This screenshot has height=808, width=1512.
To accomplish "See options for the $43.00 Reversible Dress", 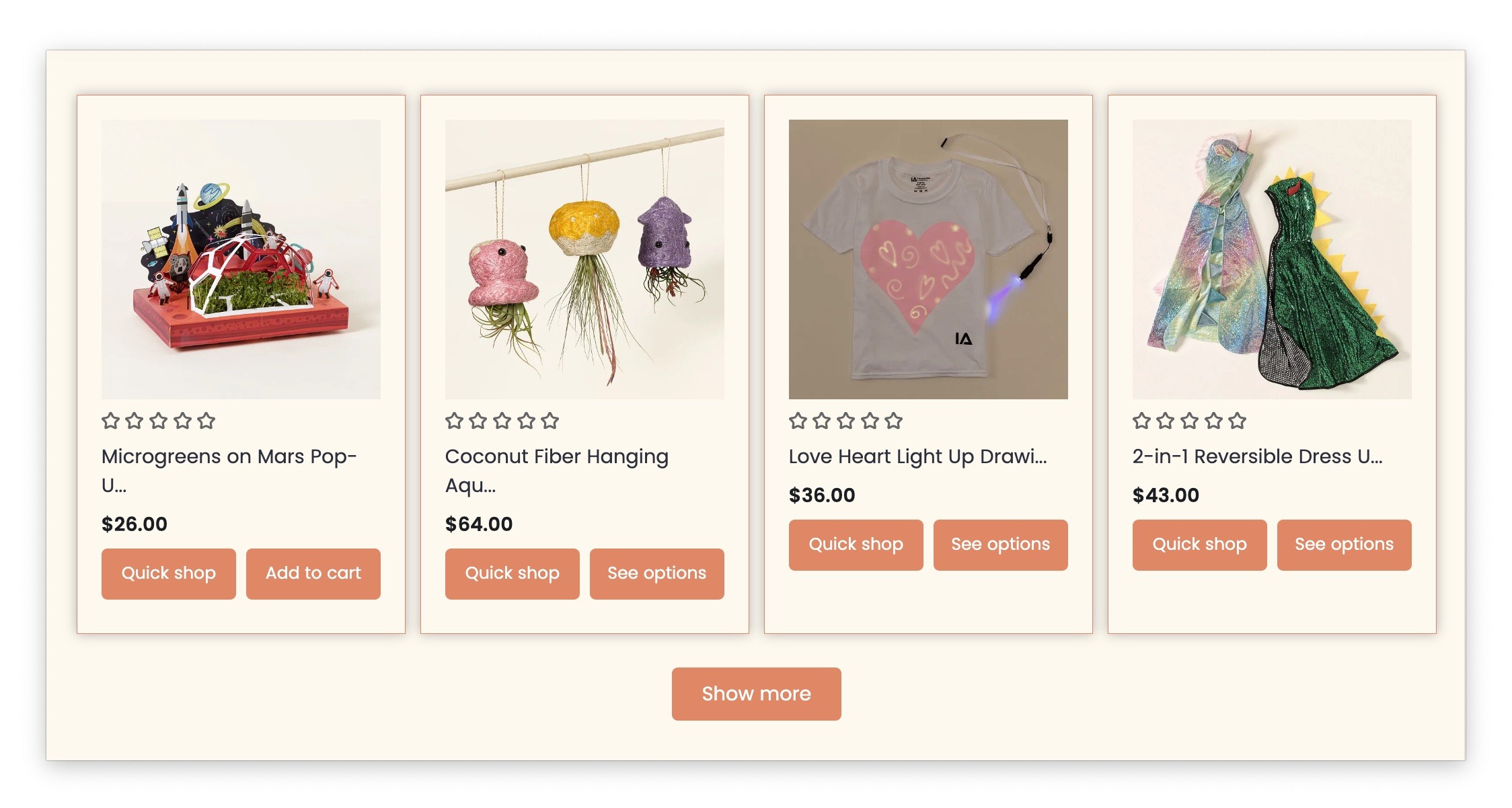I will [1344, 544].
